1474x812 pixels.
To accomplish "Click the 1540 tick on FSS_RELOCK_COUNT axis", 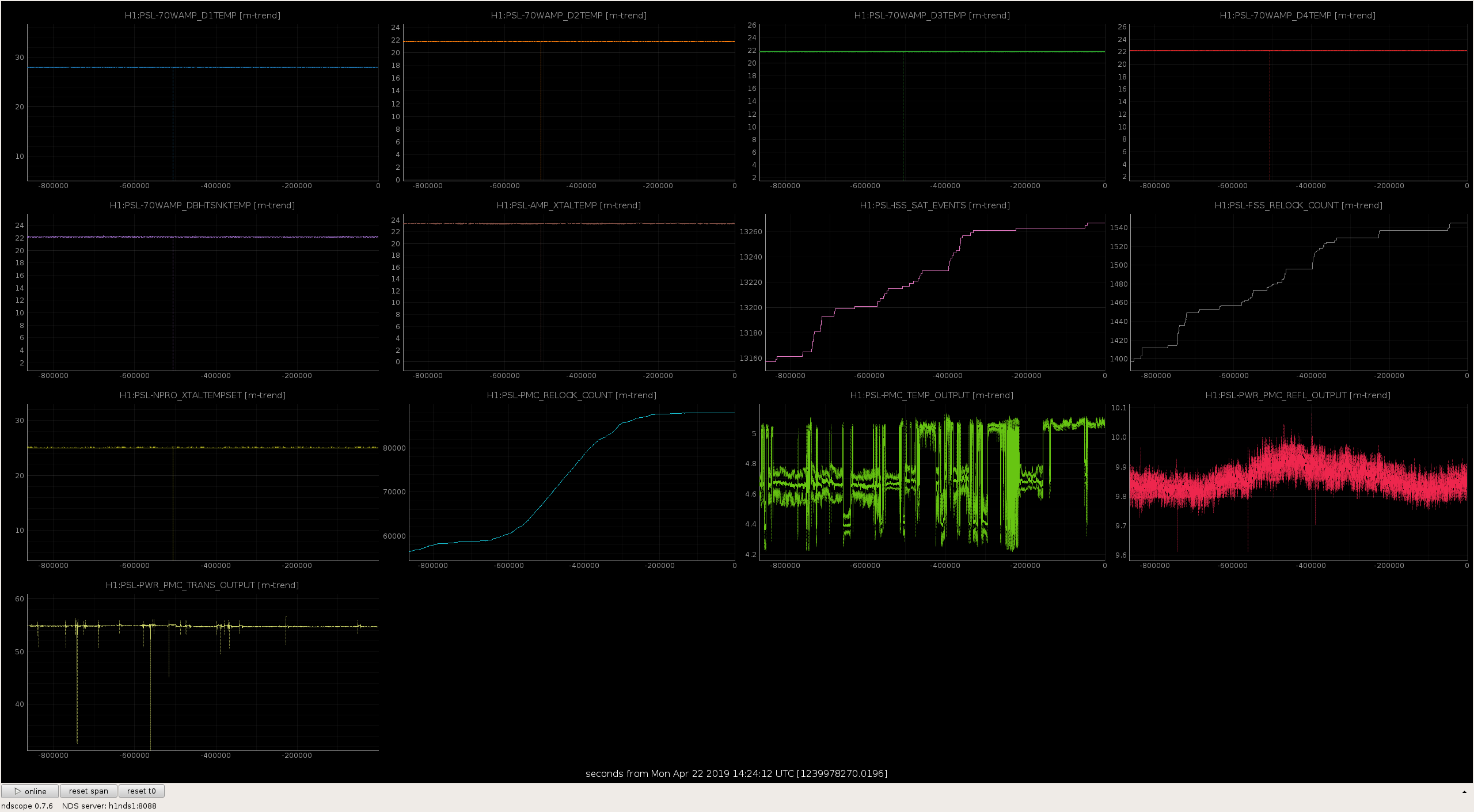I will point(1119,228).
